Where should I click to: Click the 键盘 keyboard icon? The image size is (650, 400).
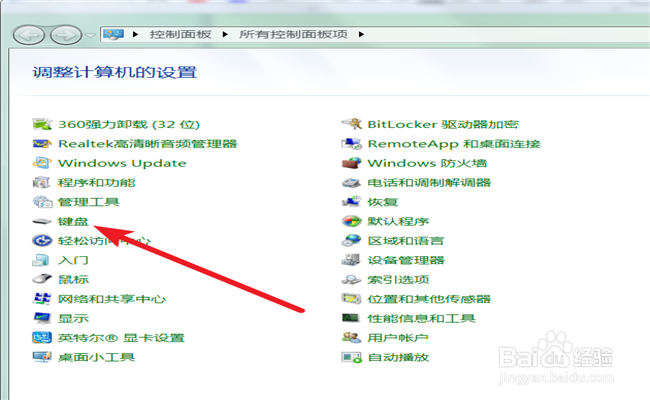[x=42, y=222]
